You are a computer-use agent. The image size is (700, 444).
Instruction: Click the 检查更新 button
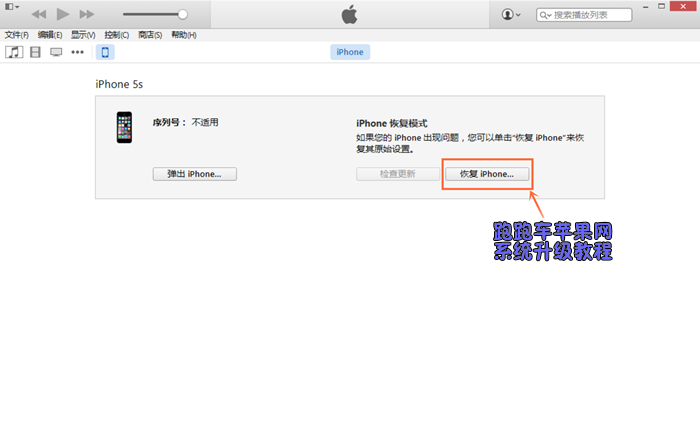pos(398,174)
